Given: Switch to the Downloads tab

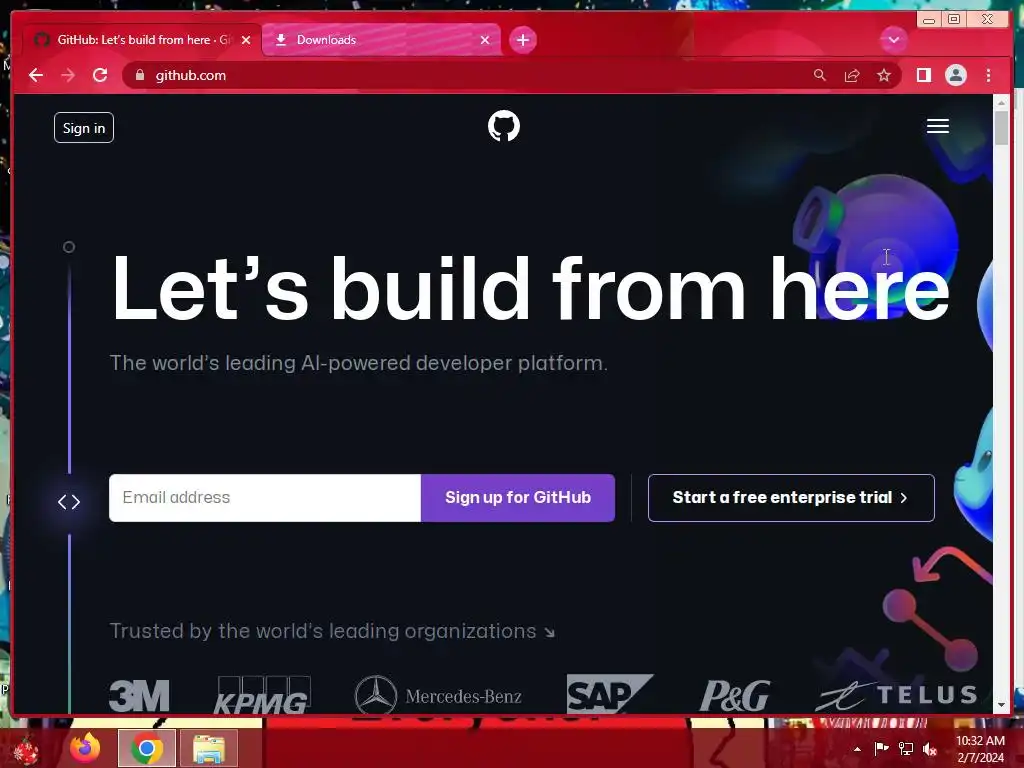Looking at the screenshot, I should click(381, 40).
